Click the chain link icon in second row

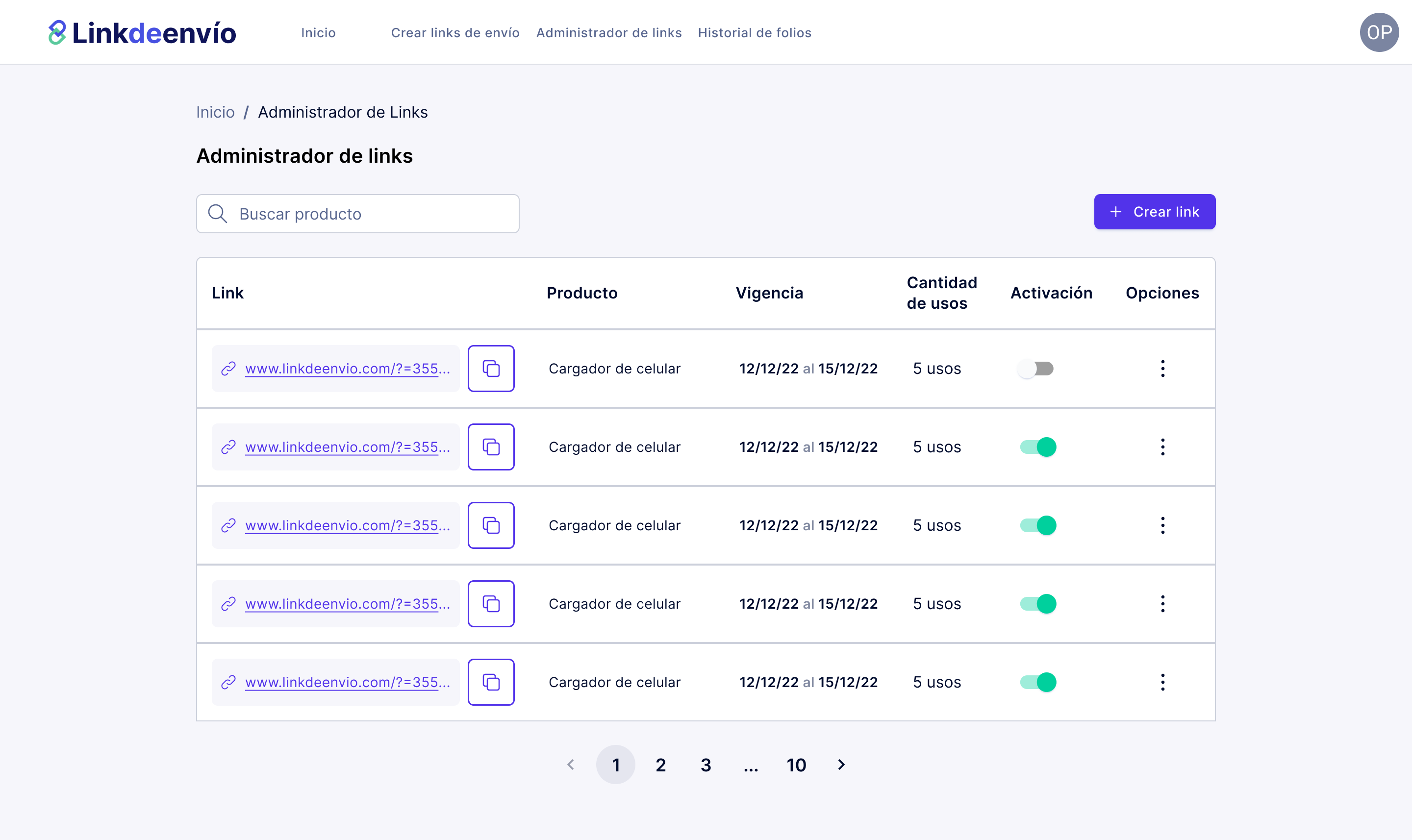tap(228, 447)
